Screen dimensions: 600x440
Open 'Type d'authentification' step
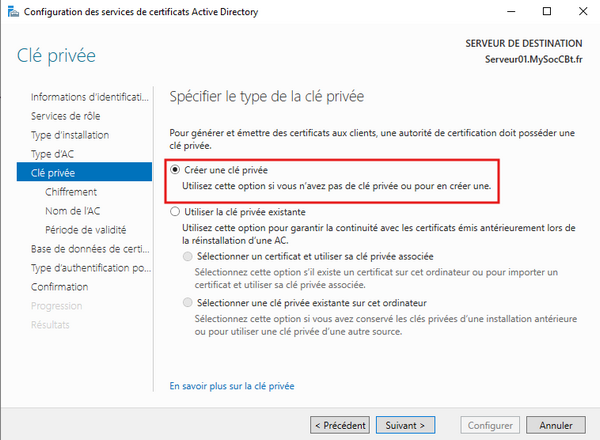90,268
